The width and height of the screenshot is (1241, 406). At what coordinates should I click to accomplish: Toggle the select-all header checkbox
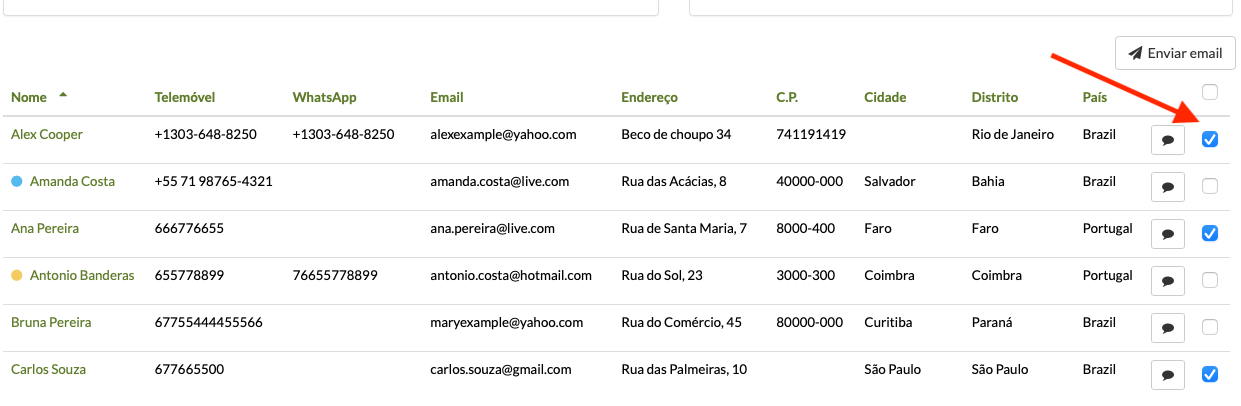pyautogui.click(x=1210, y=93)
